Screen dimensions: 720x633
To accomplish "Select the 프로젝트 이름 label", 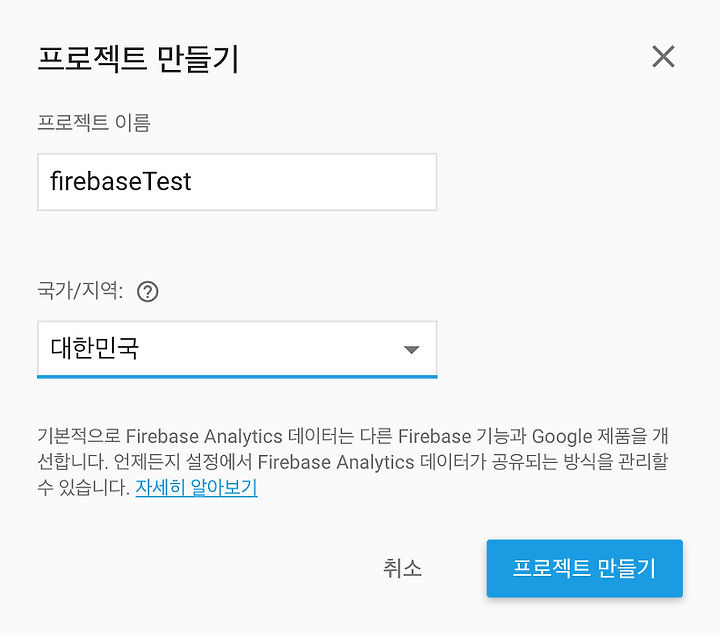I will (x=94, y=123).
